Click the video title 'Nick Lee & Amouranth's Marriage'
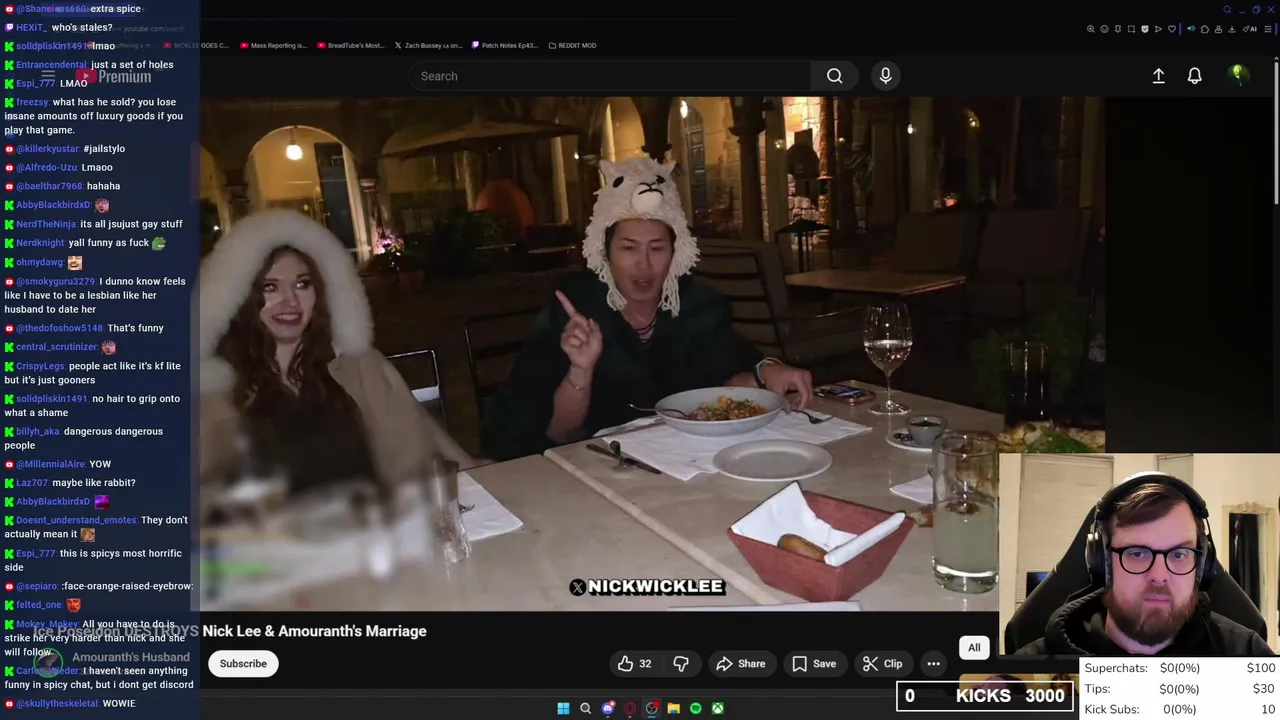The height and width of the screenshot is (720, 1280). pyautogui.click(x=314, y=631)
